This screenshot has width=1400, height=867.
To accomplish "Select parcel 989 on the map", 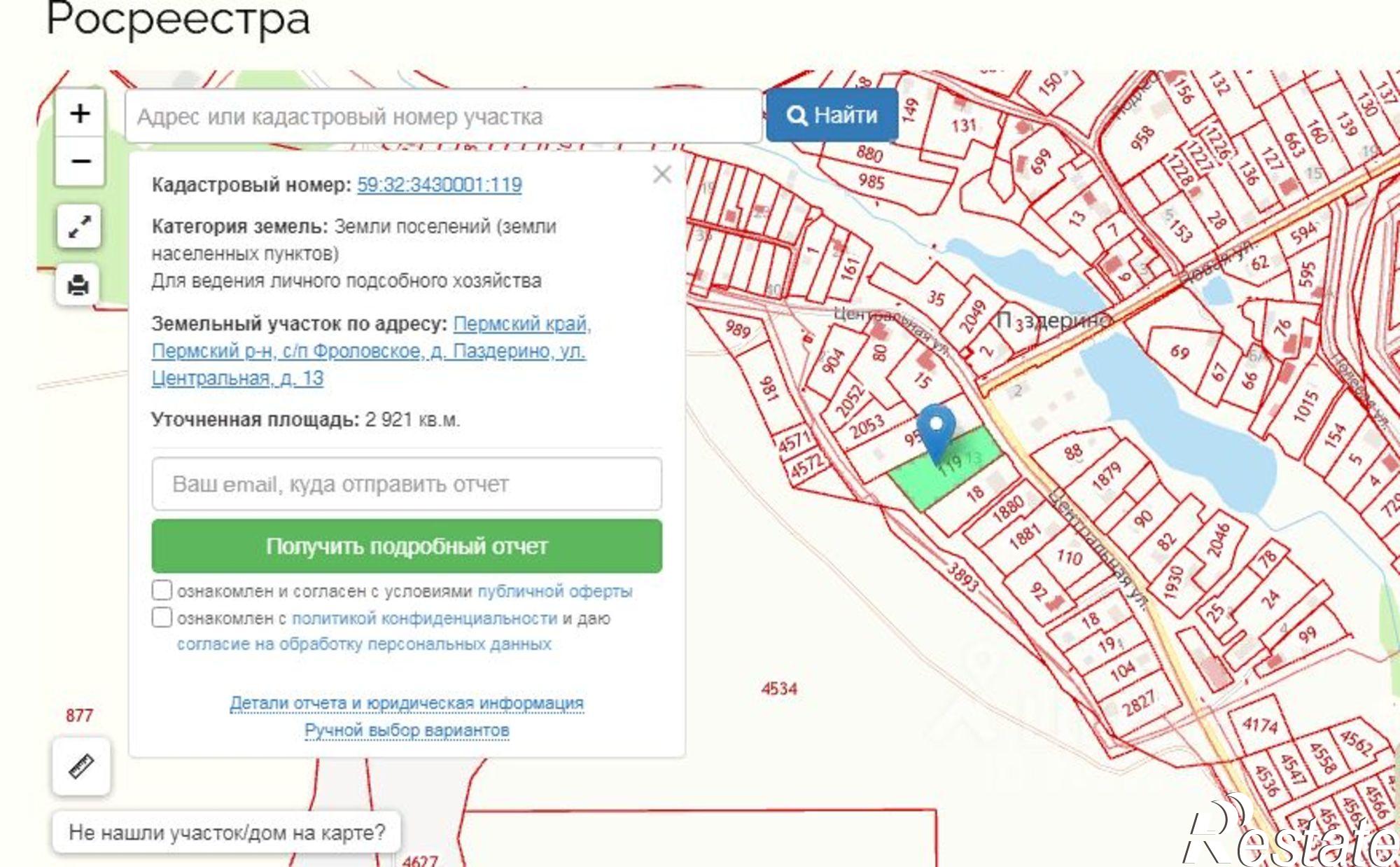I will click(x=738, y=329).
